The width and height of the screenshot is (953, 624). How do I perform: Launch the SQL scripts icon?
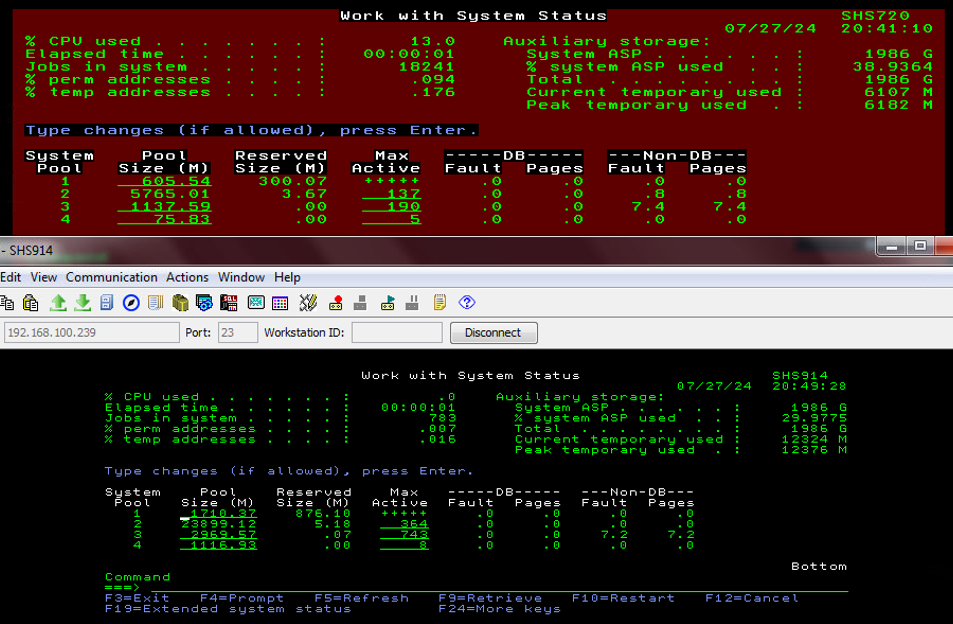click(229, 302)
